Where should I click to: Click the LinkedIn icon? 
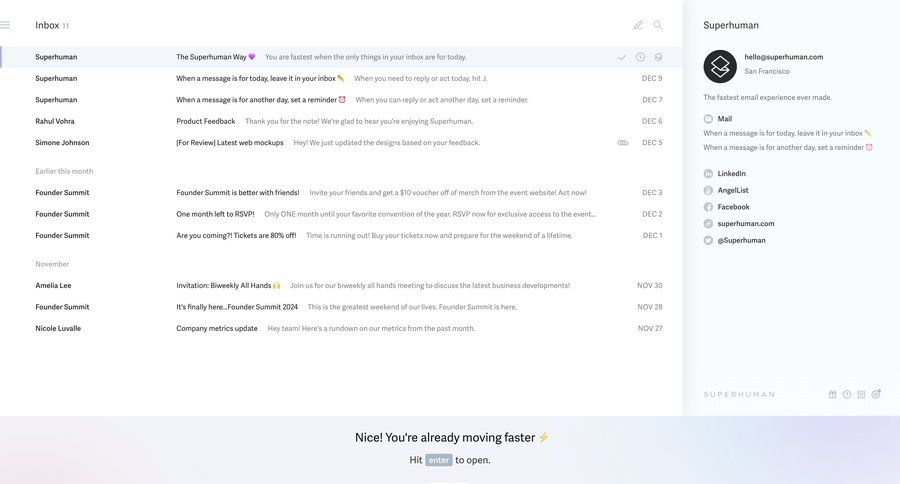coord(708,173)
